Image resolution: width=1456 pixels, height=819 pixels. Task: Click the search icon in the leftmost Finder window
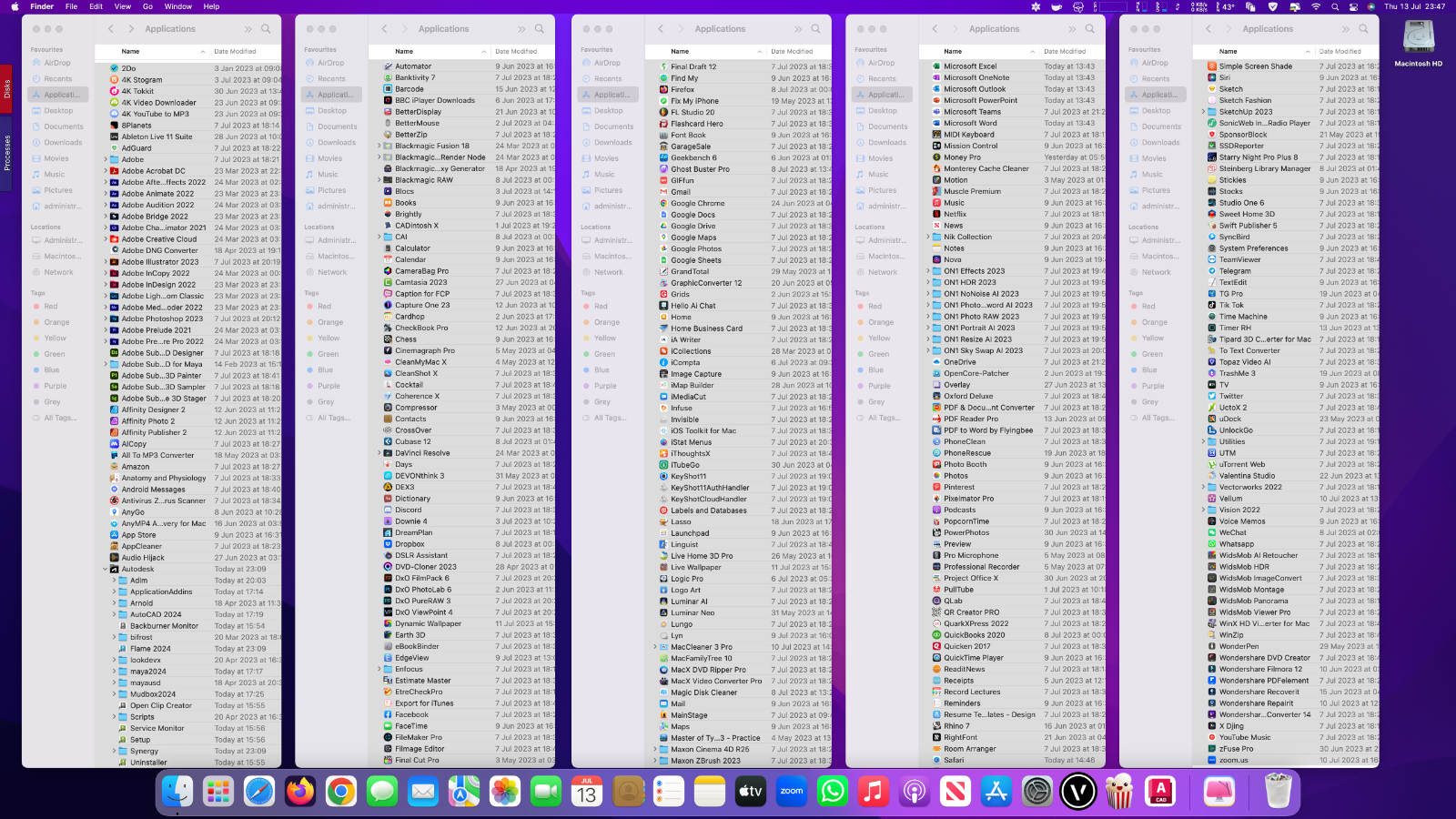266,29
